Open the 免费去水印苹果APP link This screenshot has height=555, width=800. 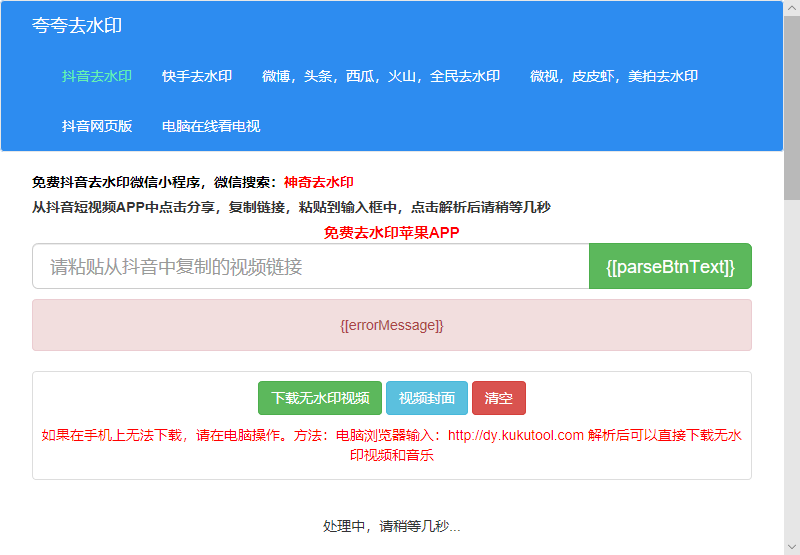391,233
